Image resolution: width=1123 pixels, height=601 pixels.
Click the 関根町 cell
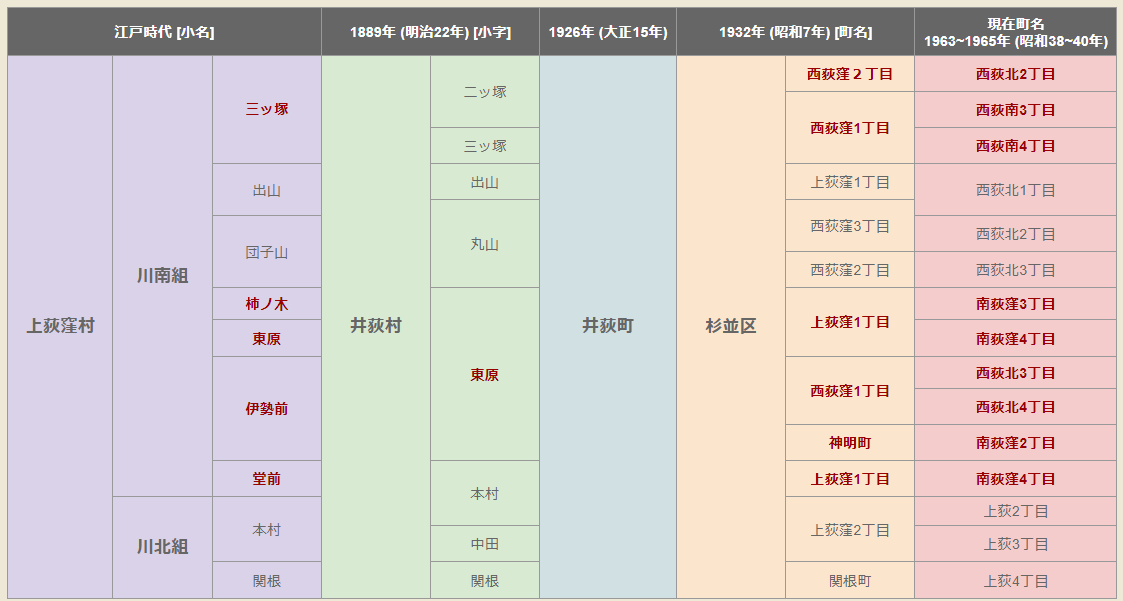pos(850,580)
